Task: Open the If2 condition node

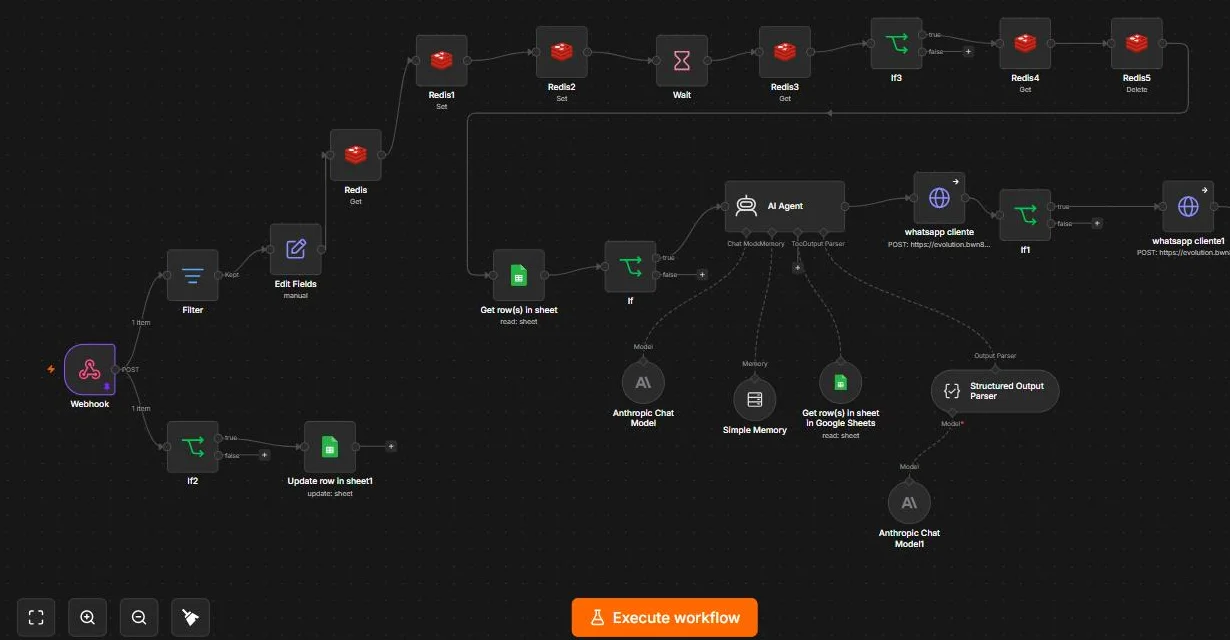Action: [x=192, y=446]
